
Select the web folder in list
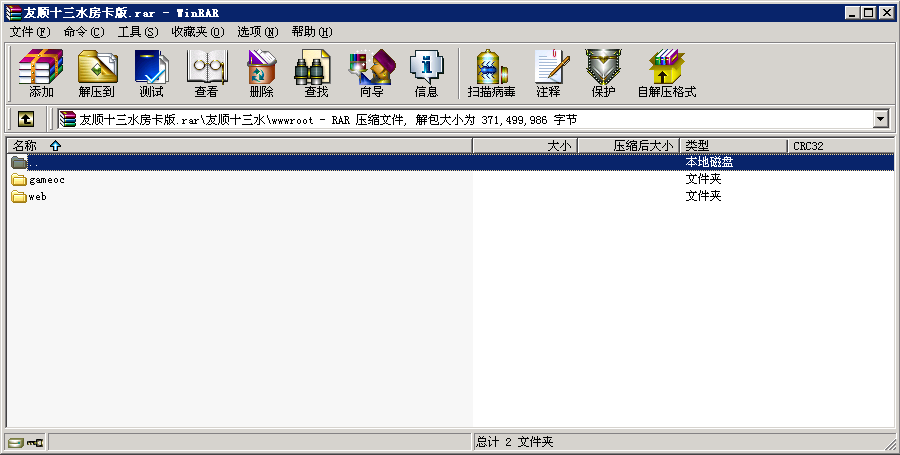tap(37, 197)
